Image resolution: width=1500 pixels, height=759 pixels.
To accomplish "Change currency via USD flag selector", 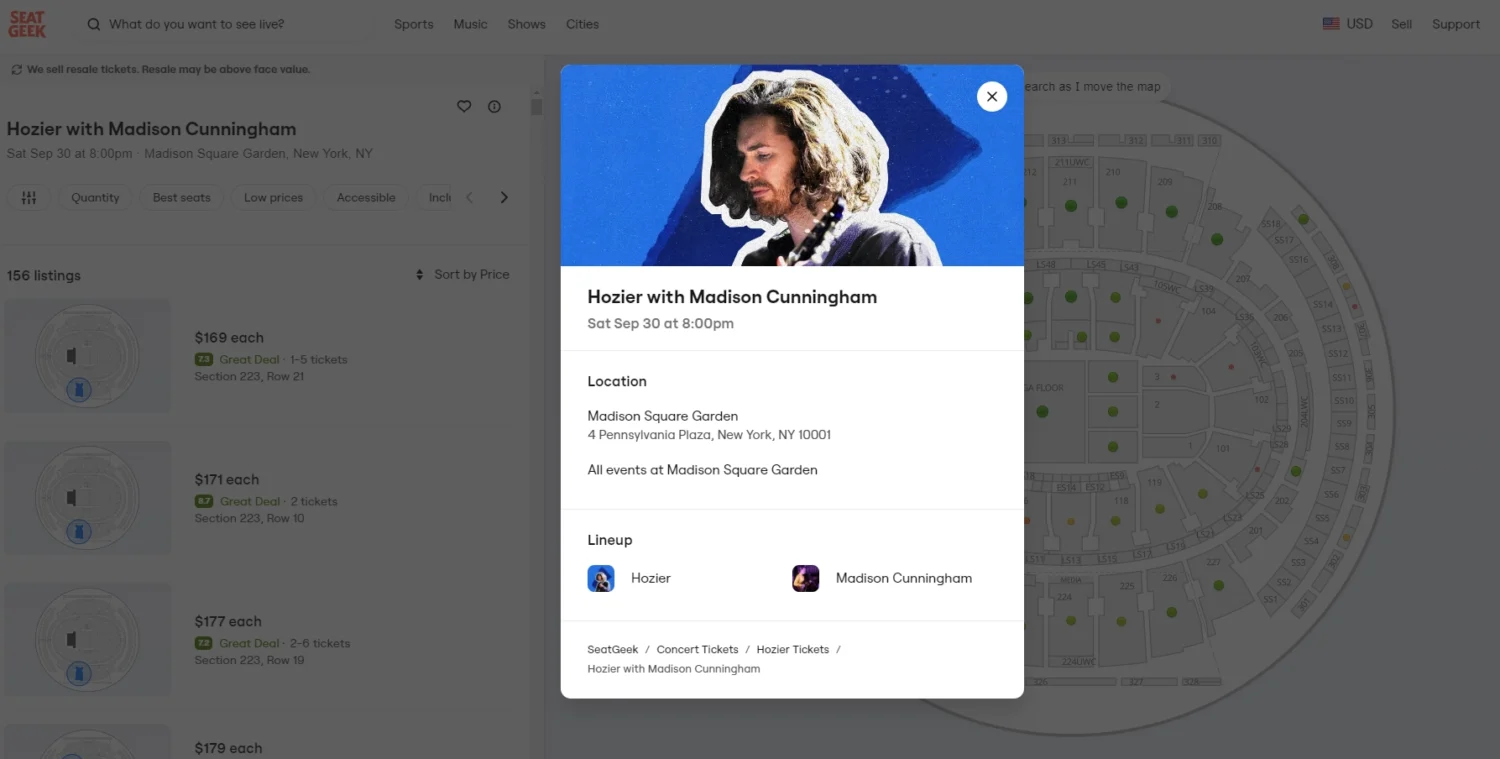I will click(1347, 24).
